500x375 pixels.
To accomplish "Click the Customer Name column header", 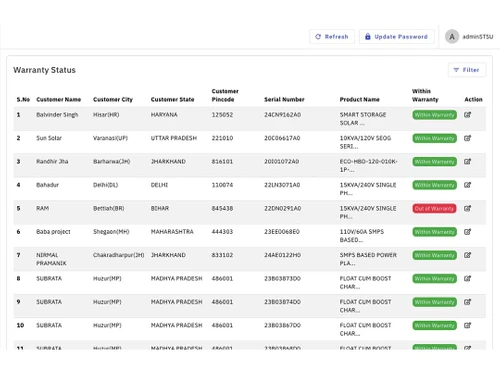I will pos(59,99).
